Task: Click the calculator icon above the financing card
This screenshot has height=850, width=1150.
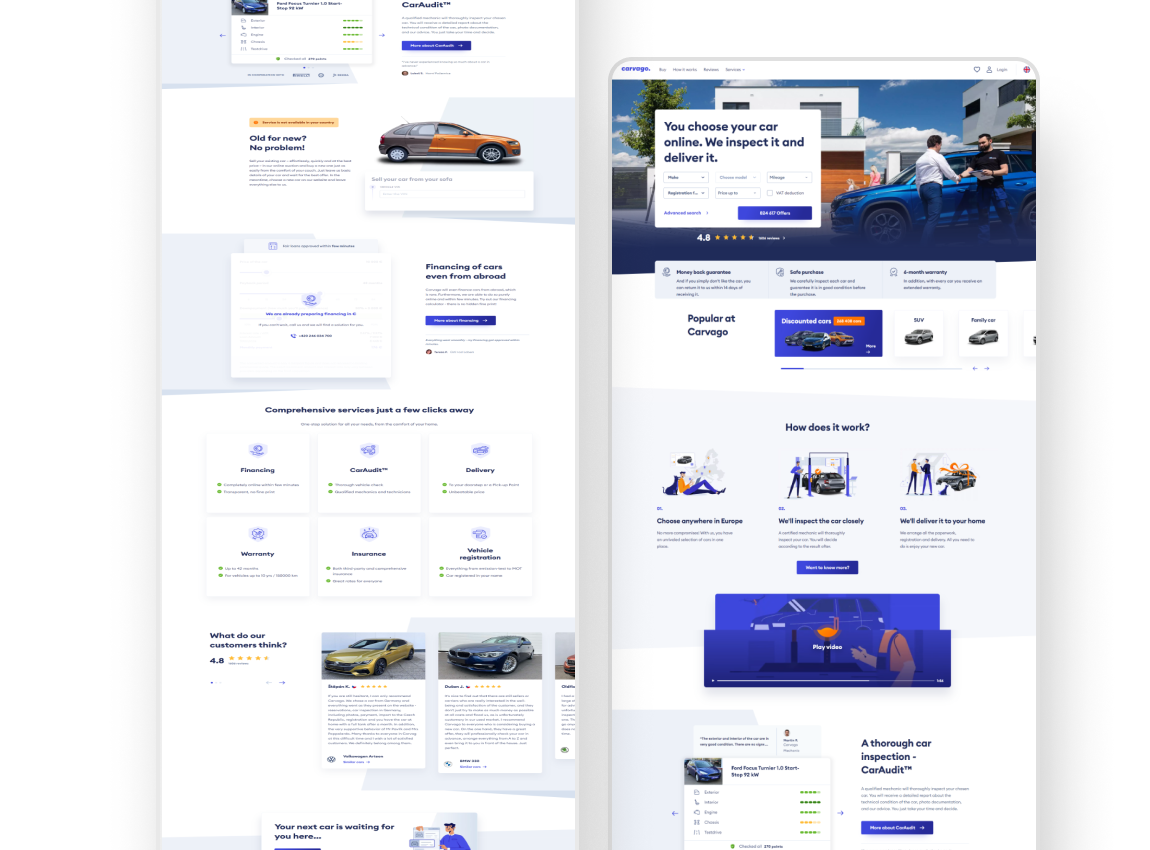Action: [x=273, y=246]
